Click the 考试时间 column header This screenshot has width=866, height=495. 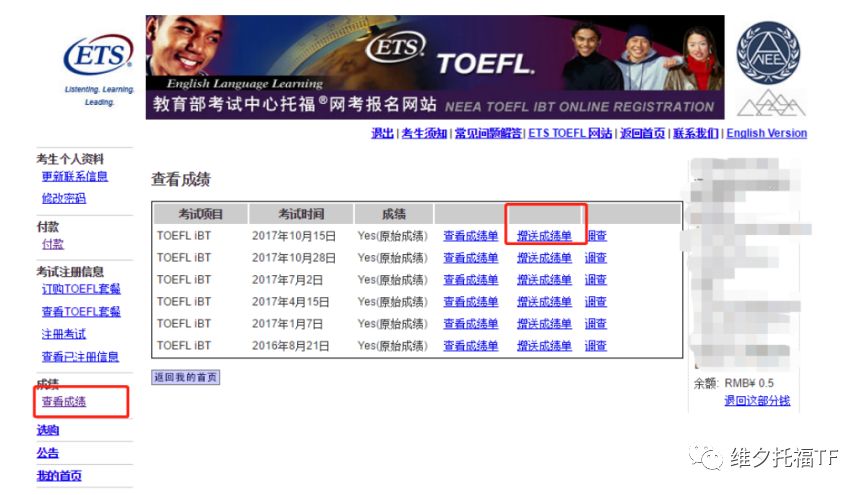tap(301, 214)
